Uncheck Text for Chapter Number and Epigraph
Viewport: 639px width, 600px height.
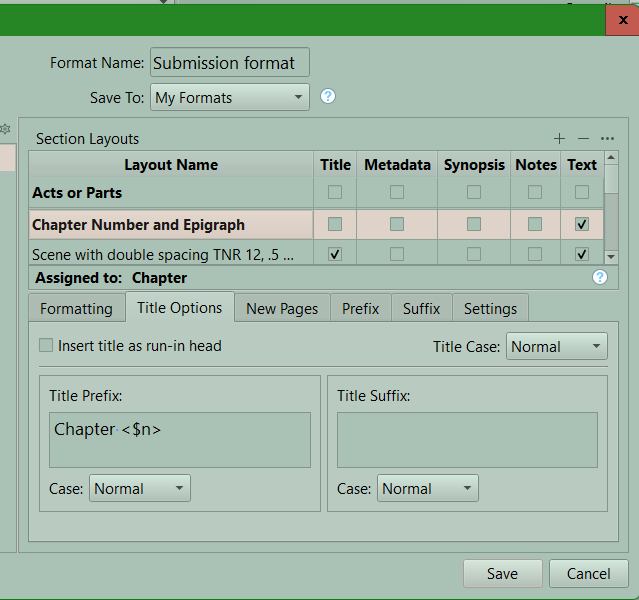tap(581, 225)
